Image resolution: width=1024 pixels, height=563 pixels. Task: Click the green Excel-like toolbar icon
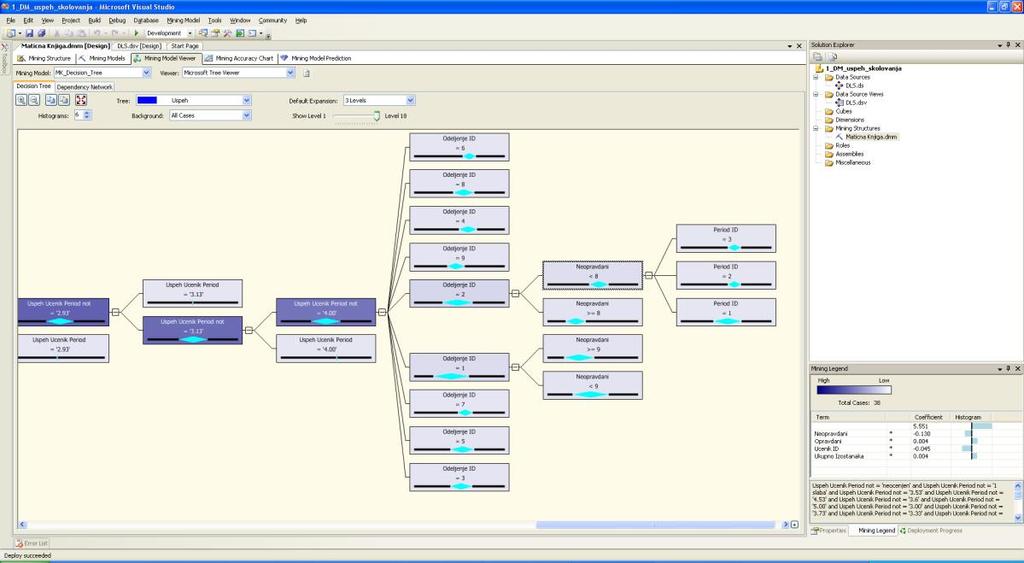point(240,33)
